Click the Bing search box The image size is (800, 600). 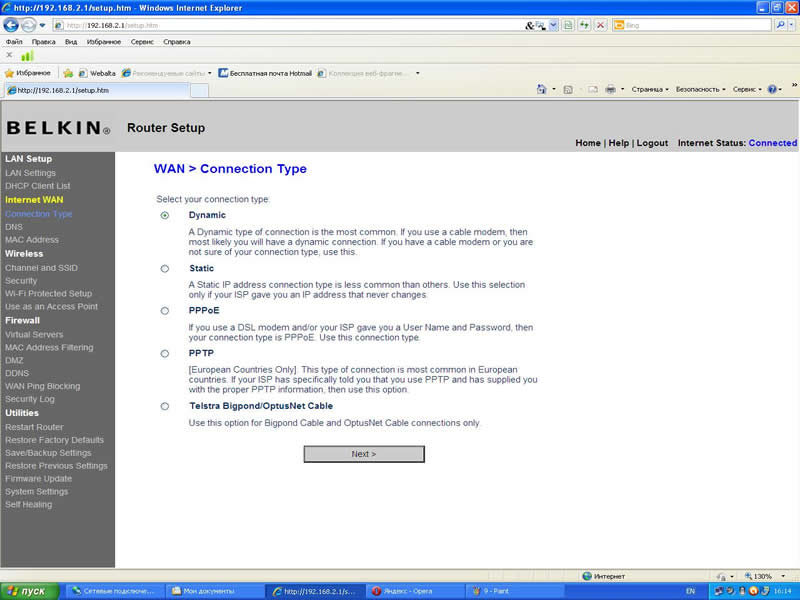click(x=692, y=25)
